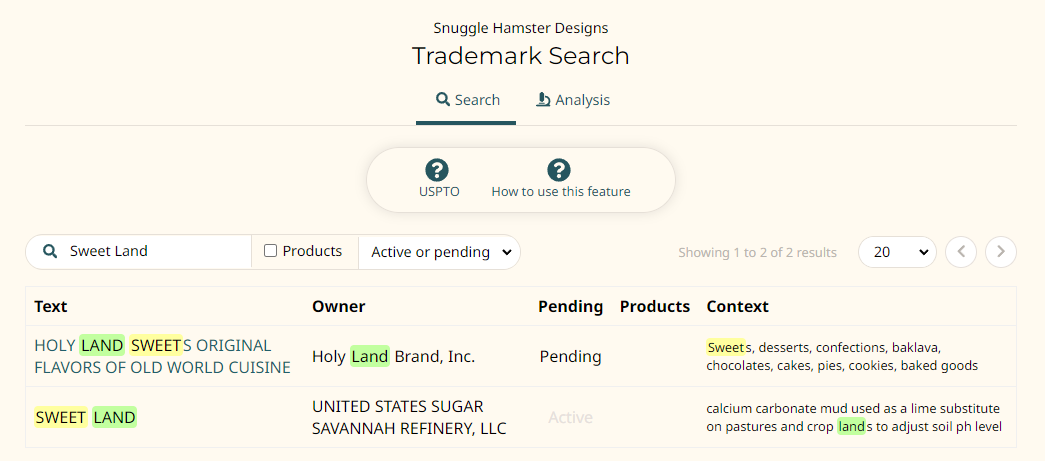1045x461 pixels.
Task: Open the results-per-page dropdown showing 20
Action: (x=897, y=252)
